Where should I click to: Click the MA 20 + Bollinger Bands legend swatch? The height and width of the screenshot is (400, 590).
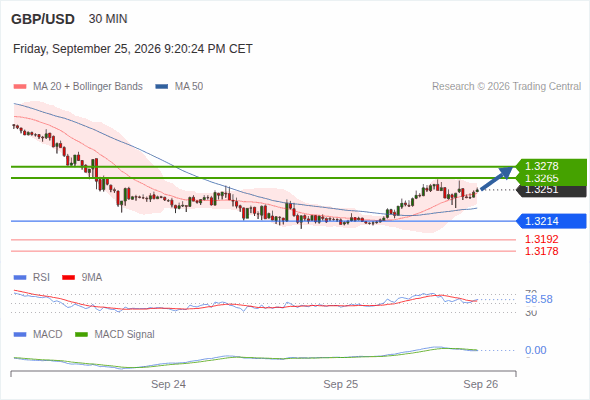coord(20,87)
